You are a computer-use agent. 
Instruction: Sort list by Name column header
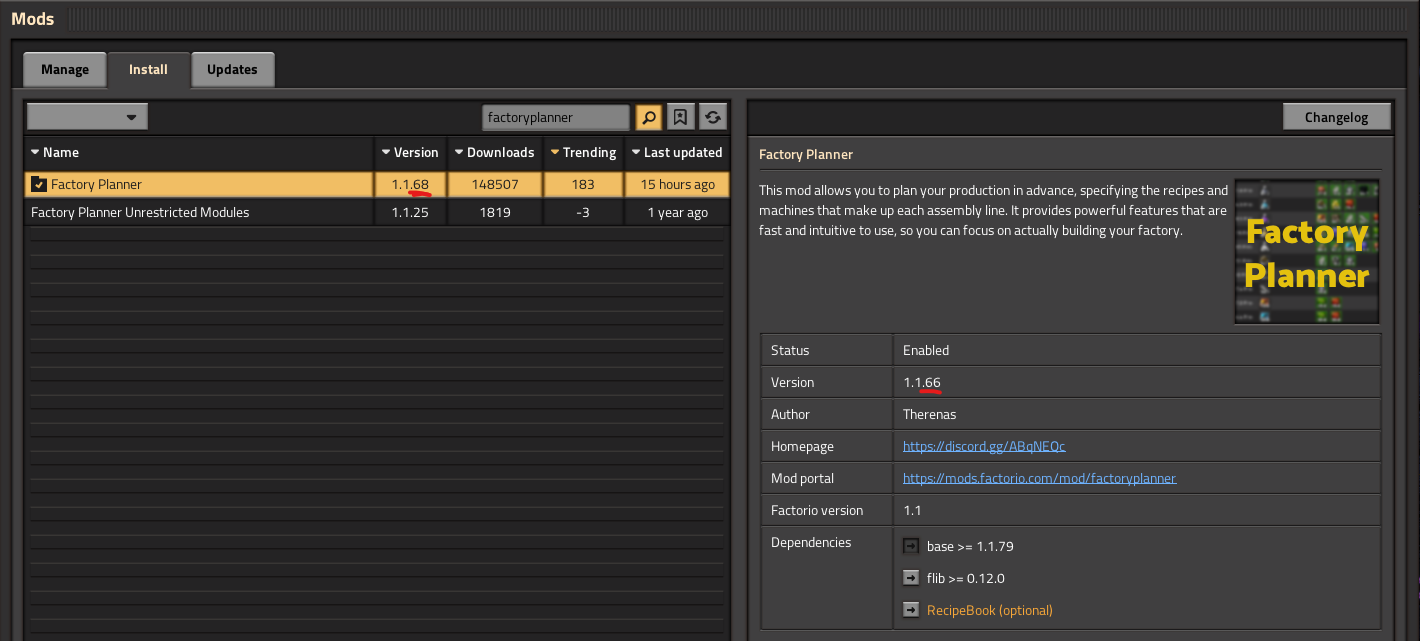199,152
